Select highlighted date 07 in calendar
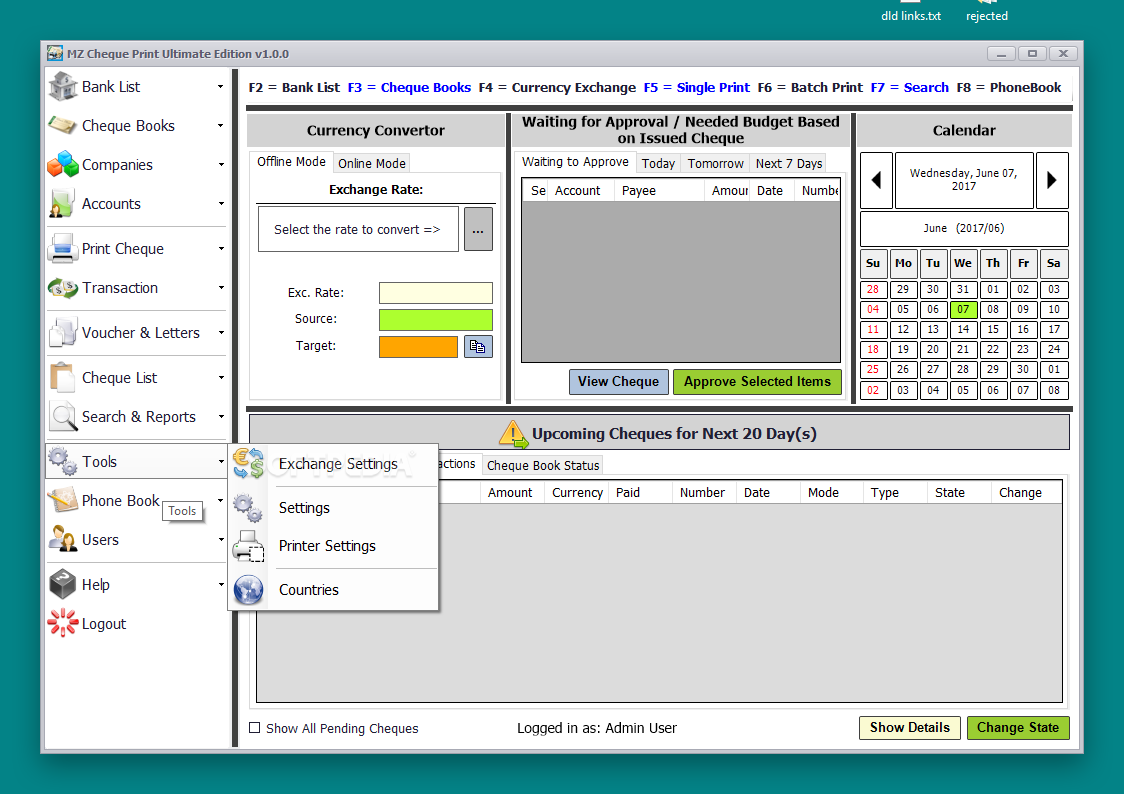Image resolution: width=1124 pixels, height=794 pixels. coord(963,310)
